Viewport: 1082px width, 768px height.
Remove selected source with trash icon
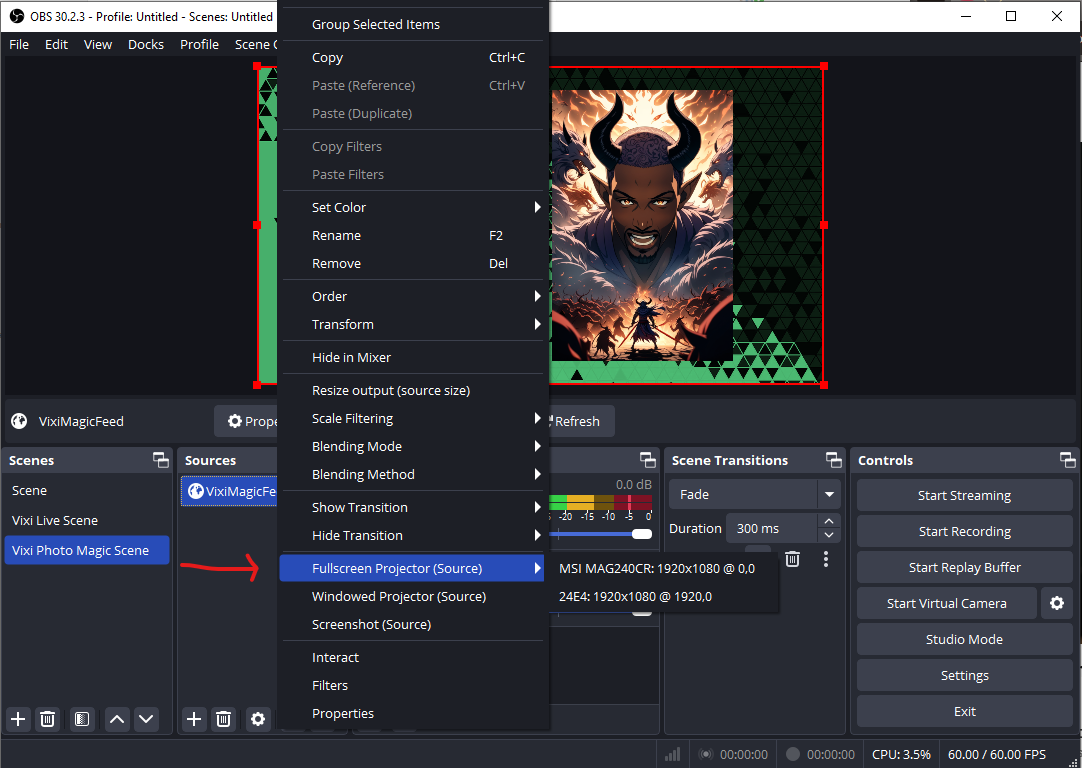pos(224,719)
